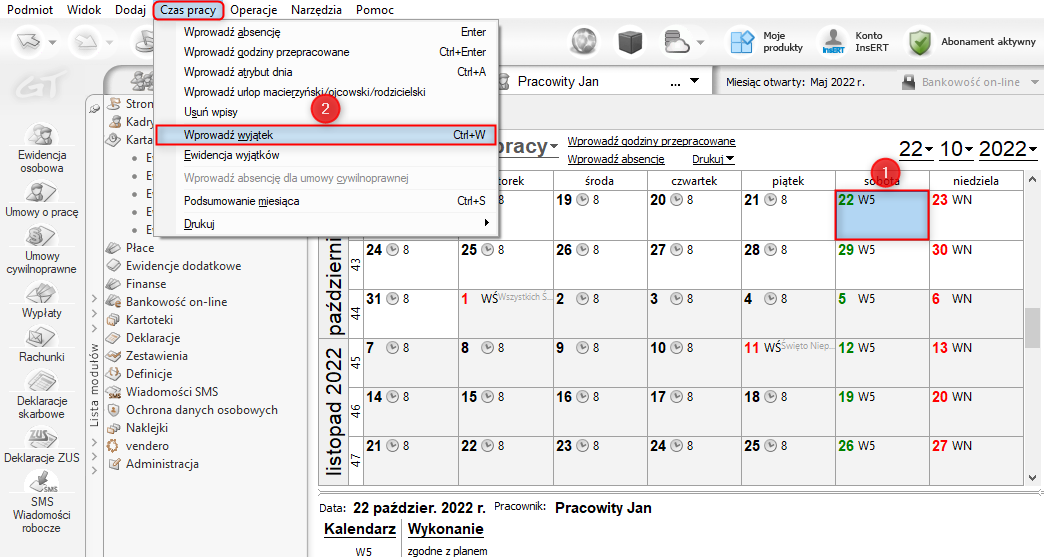Screen dimensions: 1044x557
Task: Select Płace in module tree
Action: 140,248
